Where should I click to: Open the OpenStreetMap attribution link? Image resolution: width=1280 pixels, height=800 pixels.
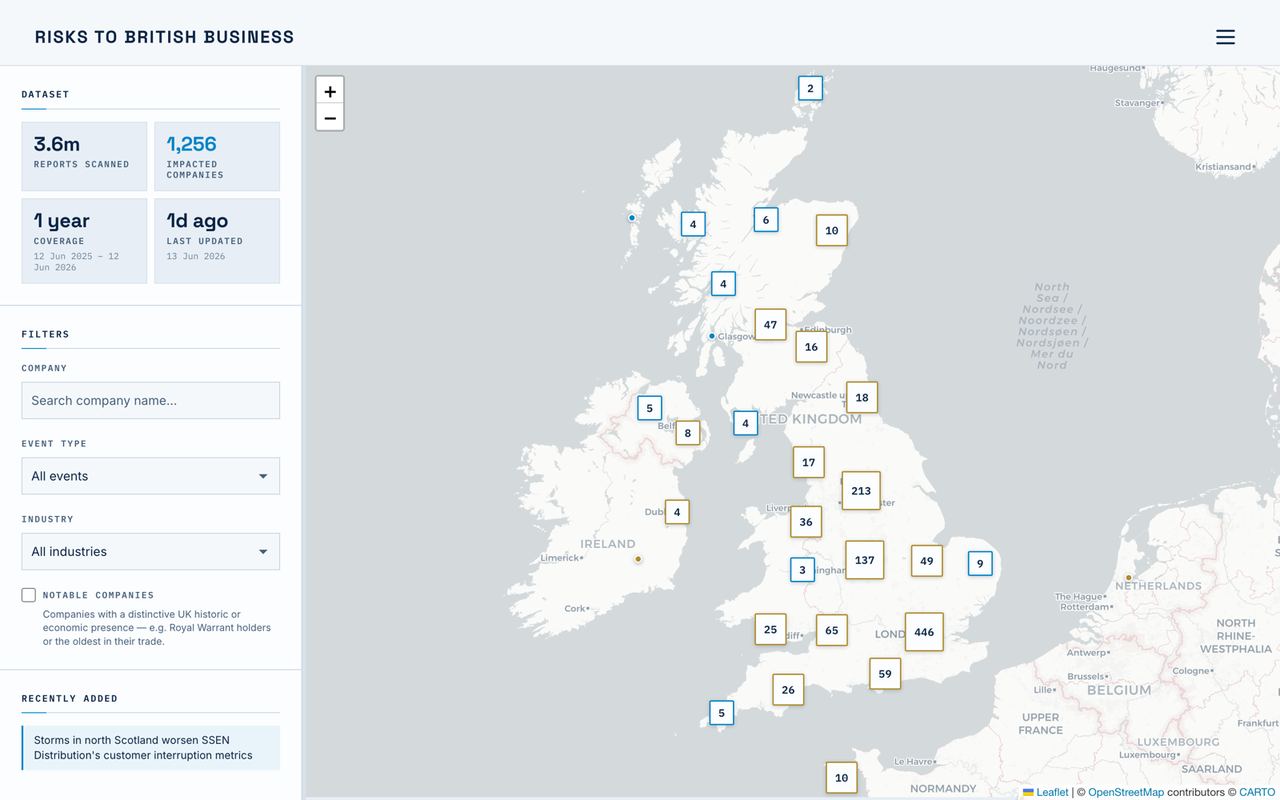click(1126, 792)
